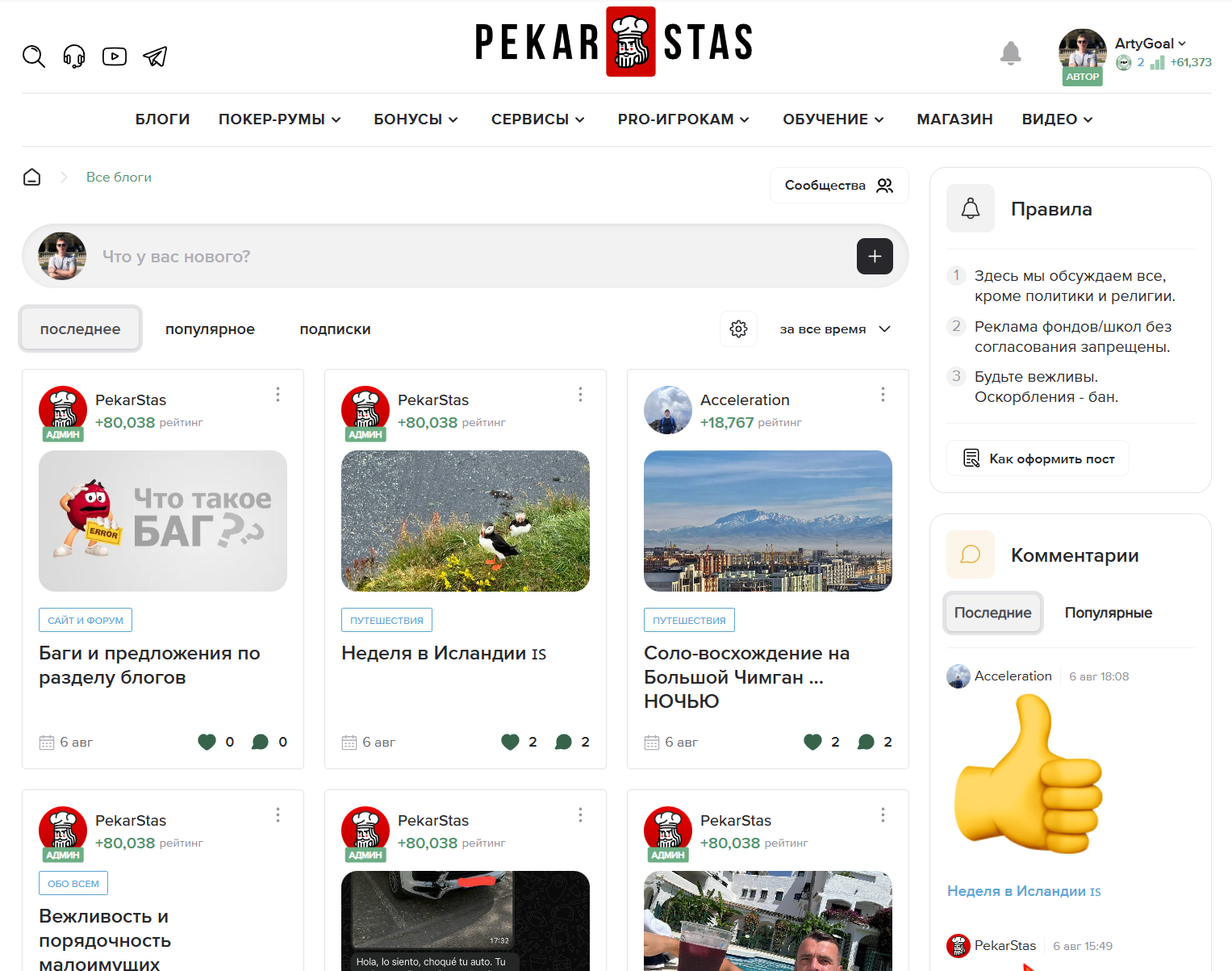
Task: Switch feed to 'популярное' filter
Action: pos(210,329)
